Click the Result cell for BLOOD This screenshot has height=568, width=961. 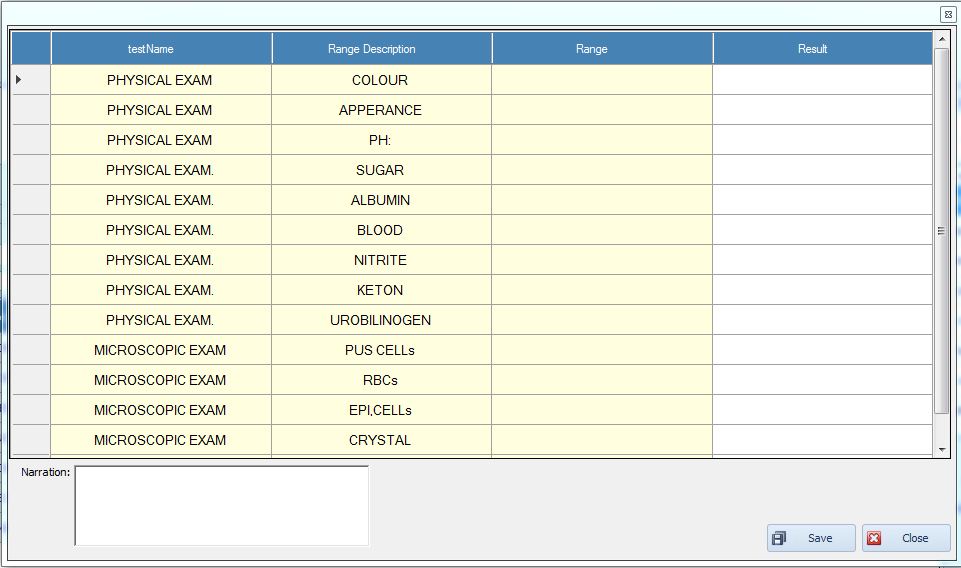coord(822,230)
